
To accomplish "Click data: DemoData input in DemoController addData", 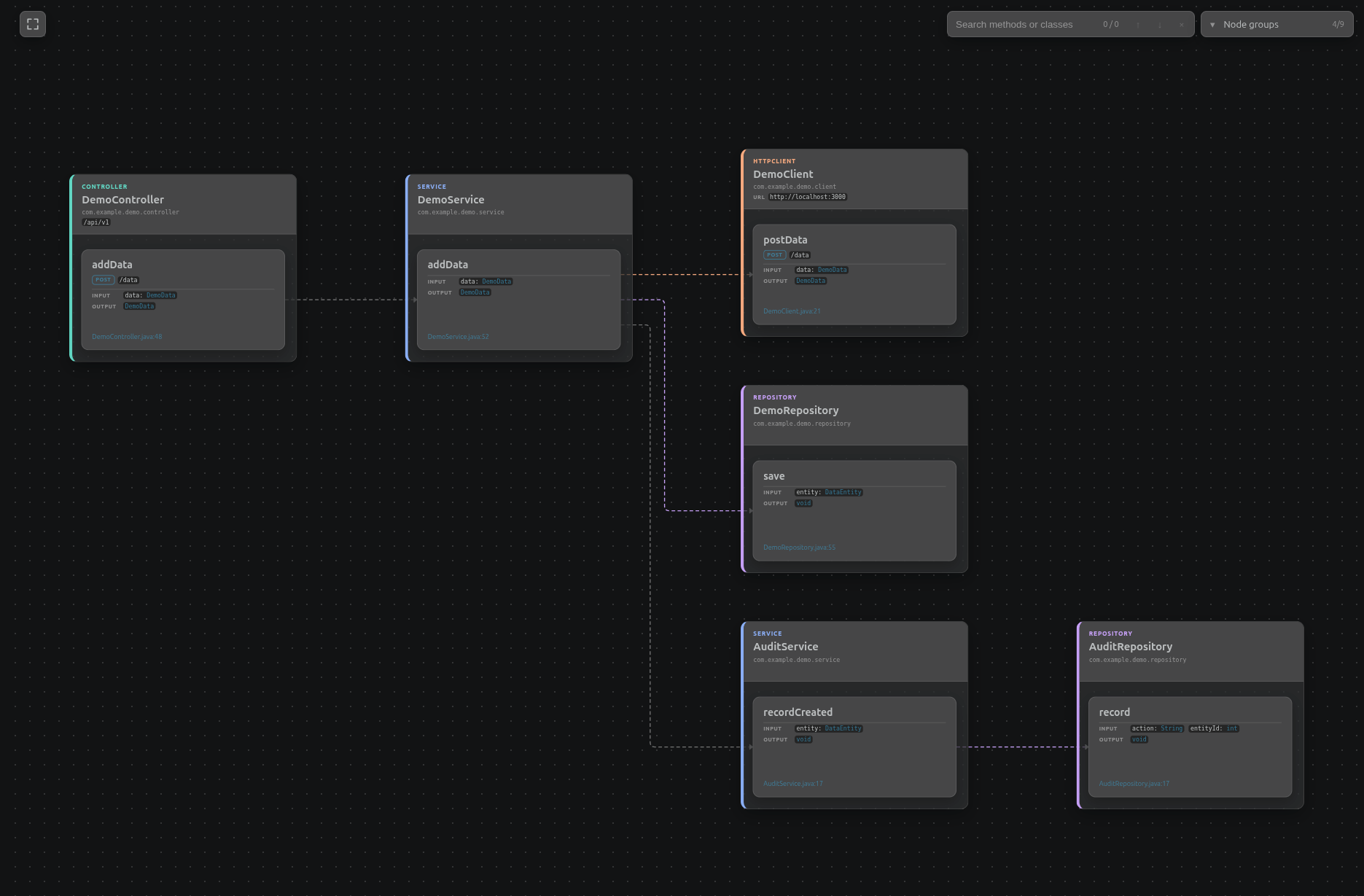I will pos(150,295).
